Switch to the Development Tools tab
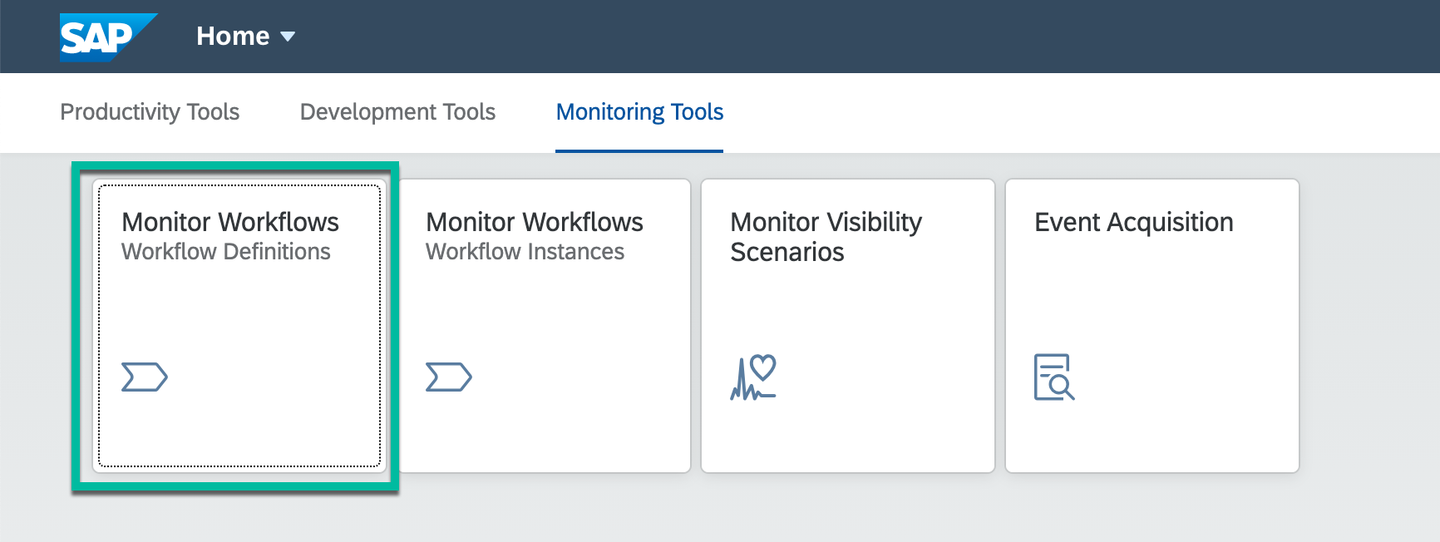The width and height of the screenshot is (1440, 542). [x=398, y=112]
